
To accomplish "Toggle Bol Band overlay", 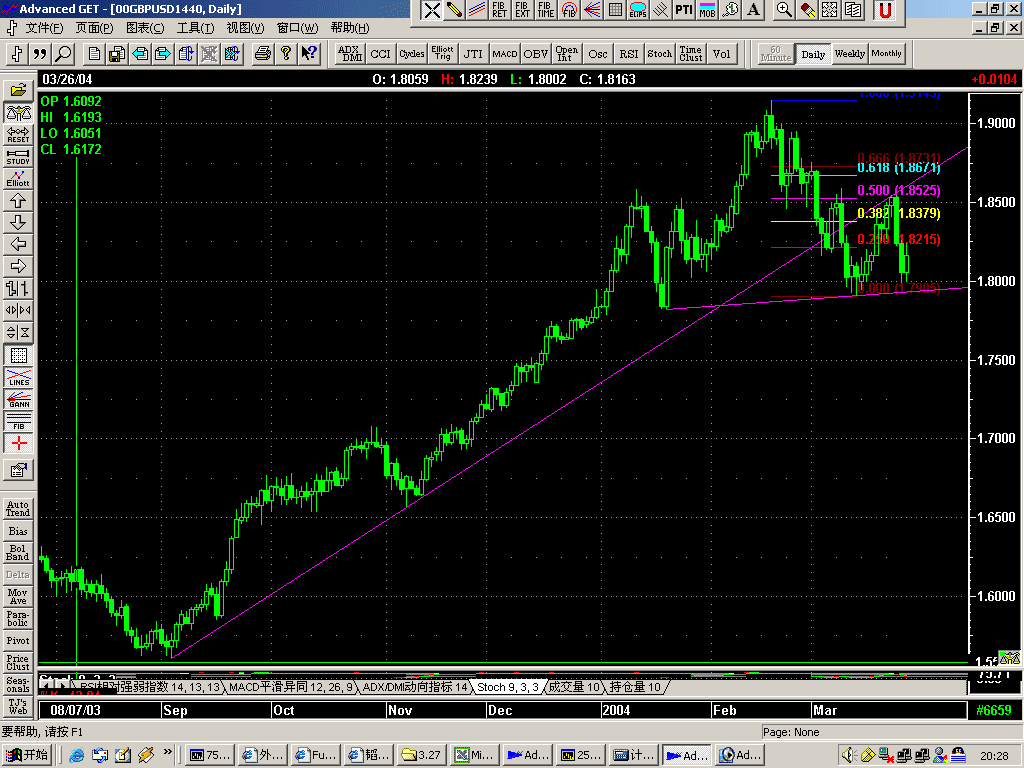I will coord(18,552).
